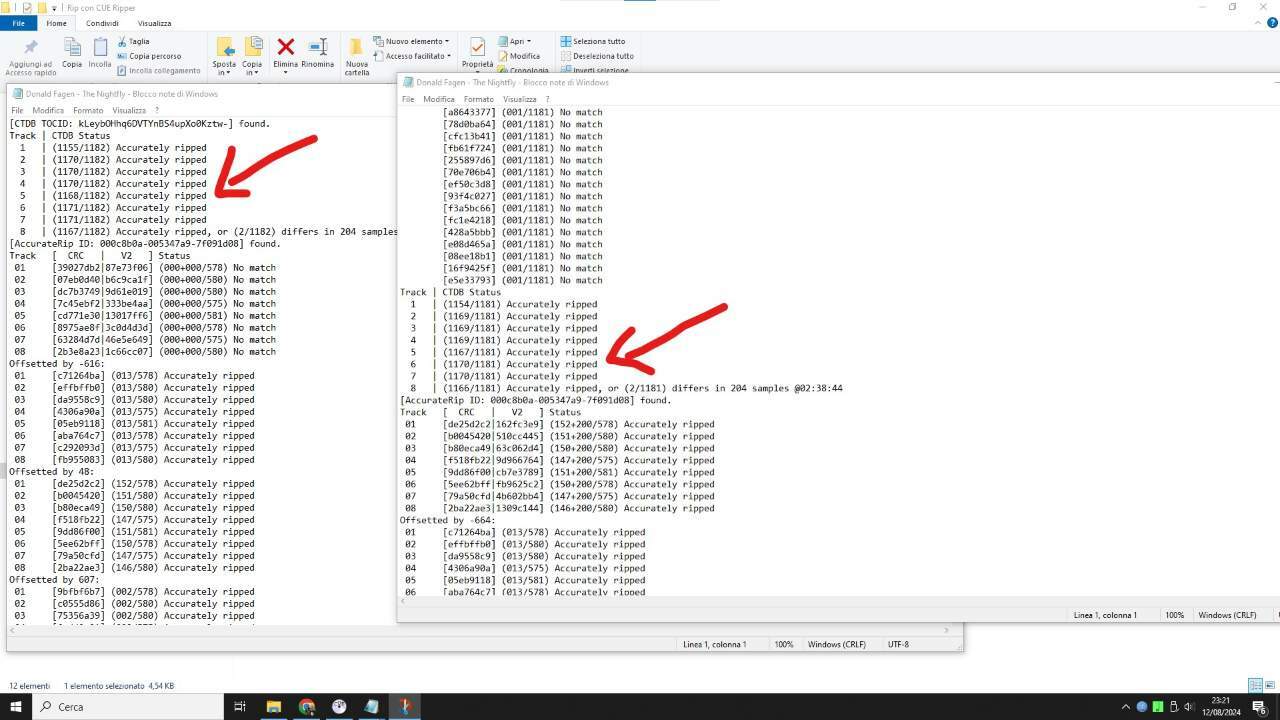The width and height of the screenshot is (1280, 720).
Task: Open File Explorer from the taskbar
Action: (x=273, y=706)
